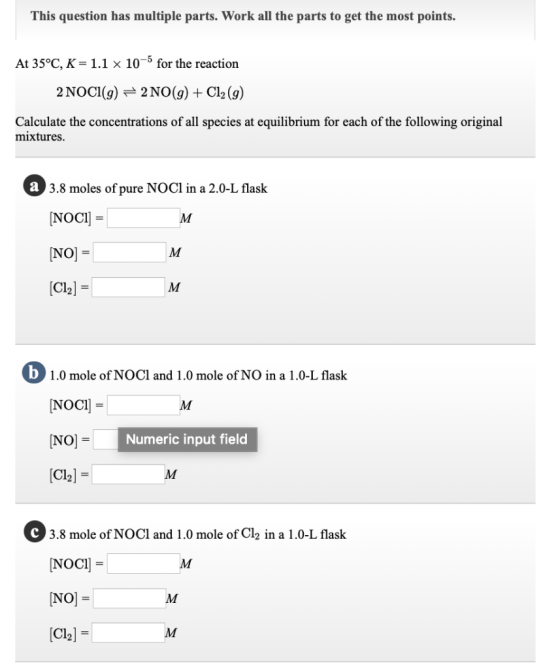Focus the [NOCl] input field in part b
Image resolution: width=560 pixels, height=669 pixels.
click(x=144, y=405)
